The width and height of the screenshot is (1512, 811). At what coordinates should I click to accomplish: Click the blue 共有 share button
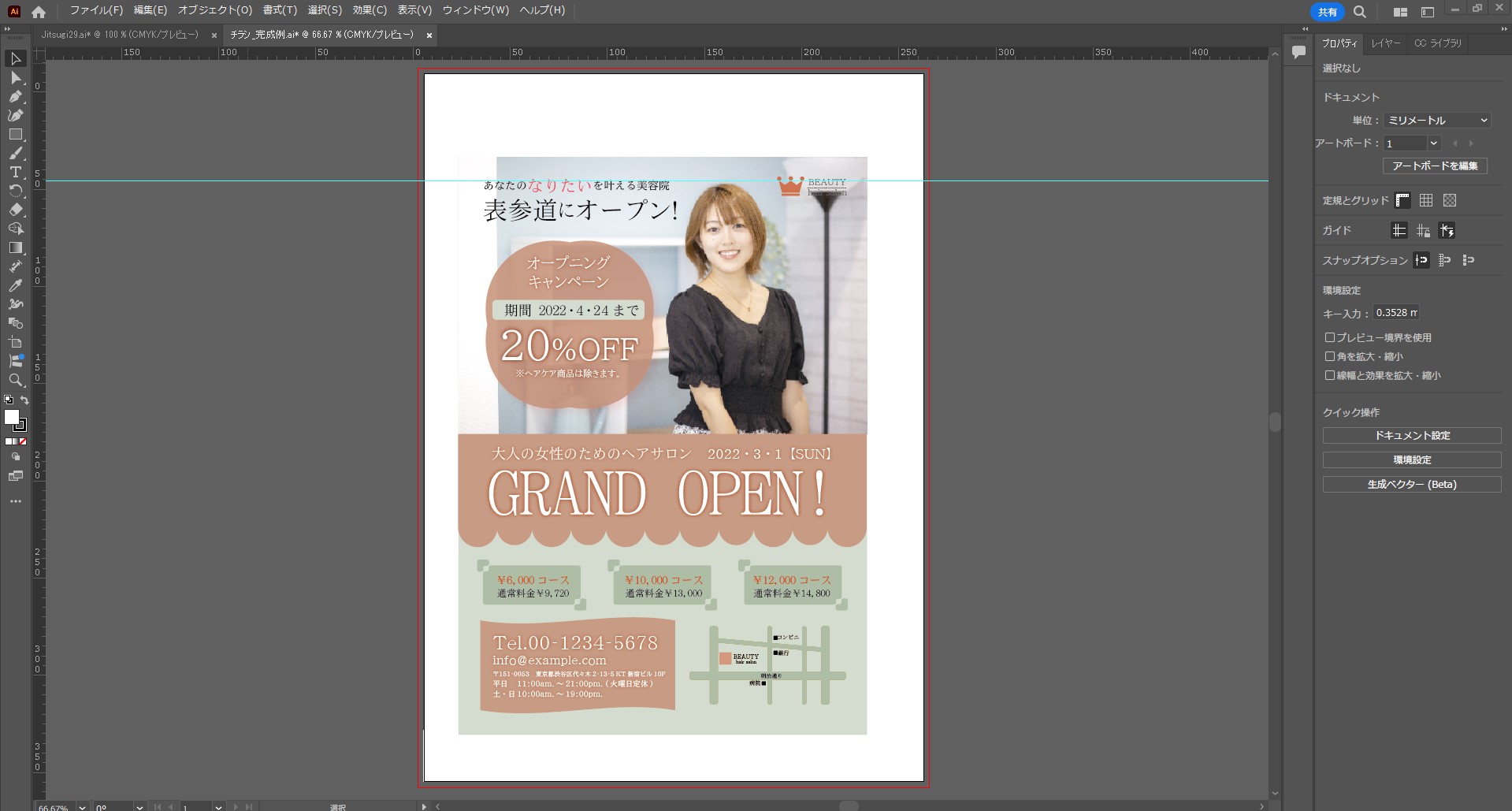(1328, 12)
